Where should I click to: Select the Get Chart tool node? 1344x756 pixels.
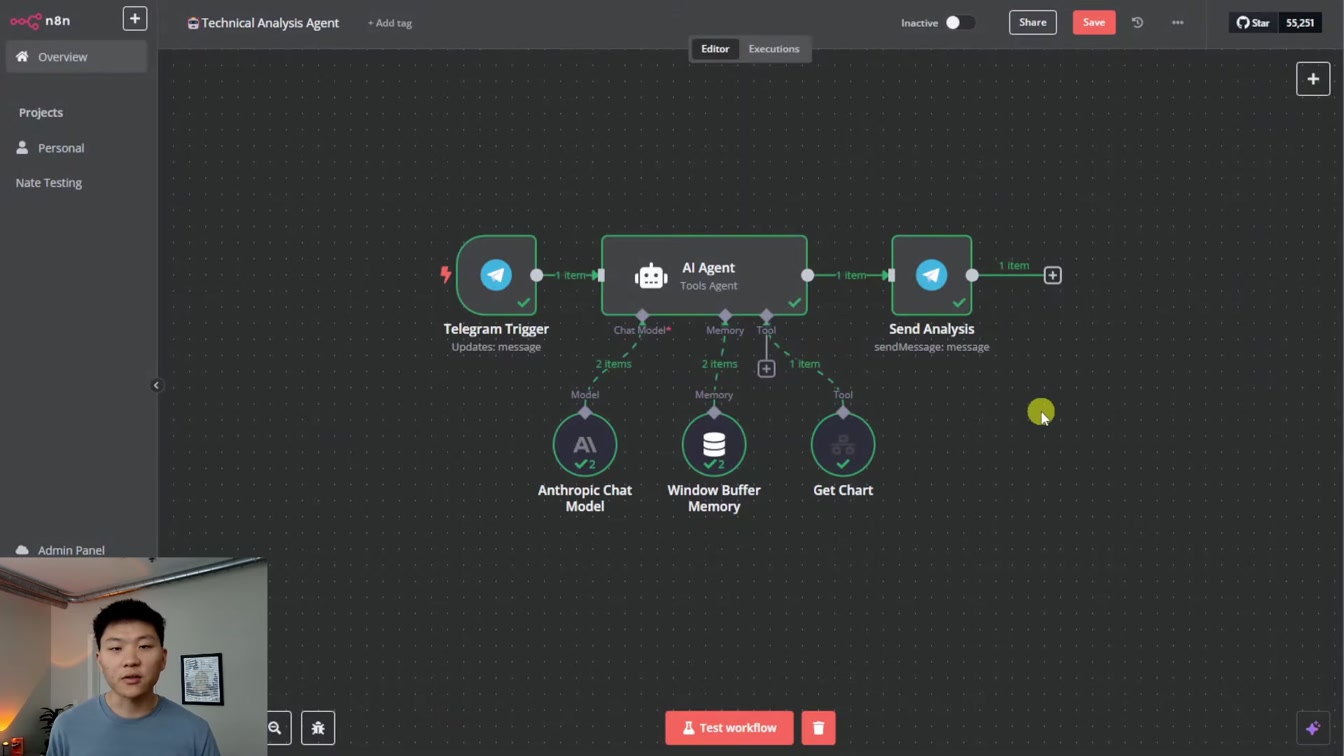click(x=843, y=445)
